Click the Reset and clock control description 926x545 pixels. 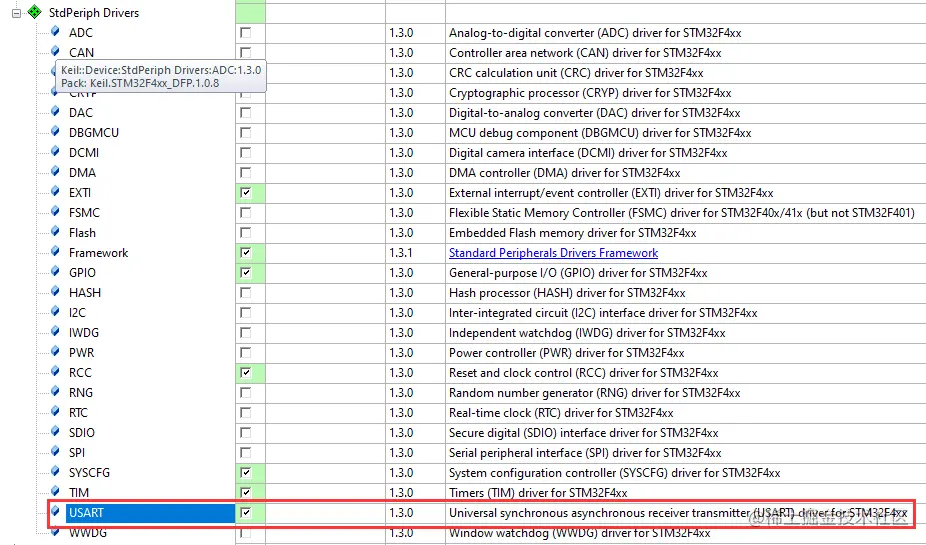click(x=583, y=373)
